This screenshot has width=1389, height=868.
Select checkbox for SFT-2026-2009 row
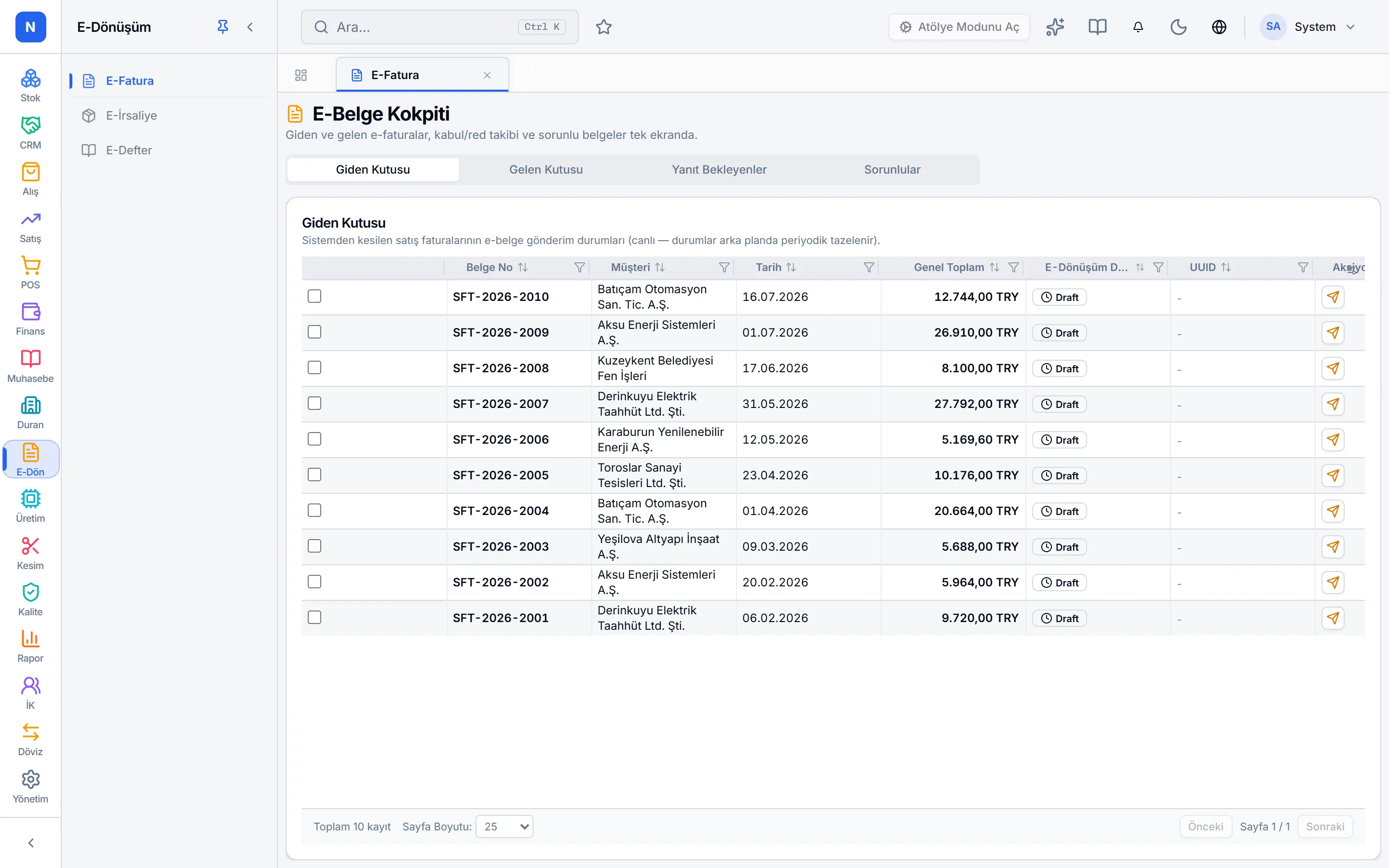pos(314,332)
